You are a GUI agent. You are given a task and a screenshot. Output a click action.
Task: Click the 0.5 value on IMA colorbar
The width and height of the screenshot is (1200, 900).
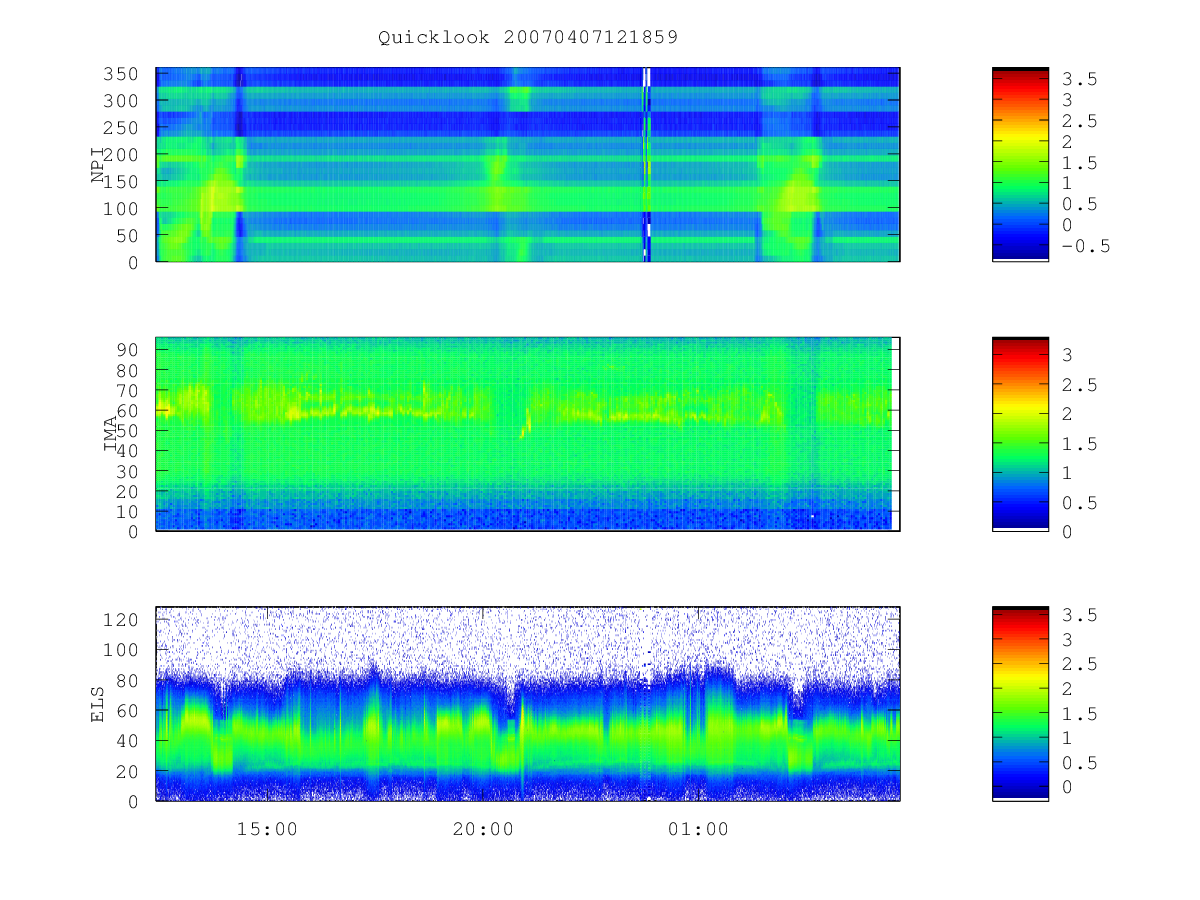1080,502
